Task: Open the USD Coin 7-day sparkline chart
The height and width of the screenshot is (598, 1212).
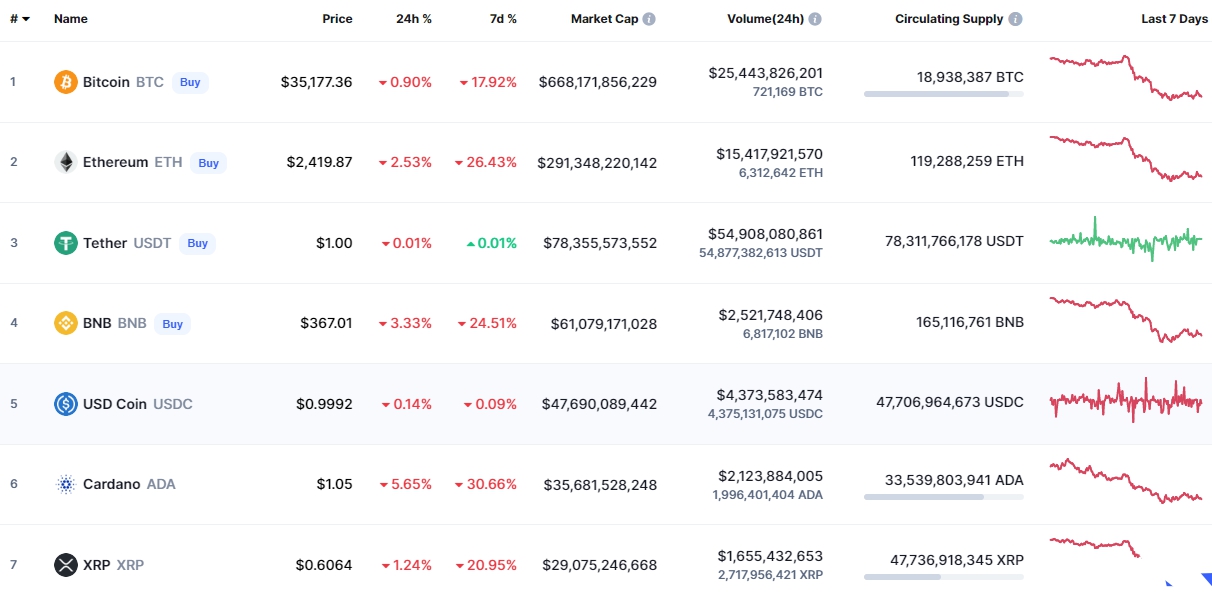Action: [x=1126, y=400]
